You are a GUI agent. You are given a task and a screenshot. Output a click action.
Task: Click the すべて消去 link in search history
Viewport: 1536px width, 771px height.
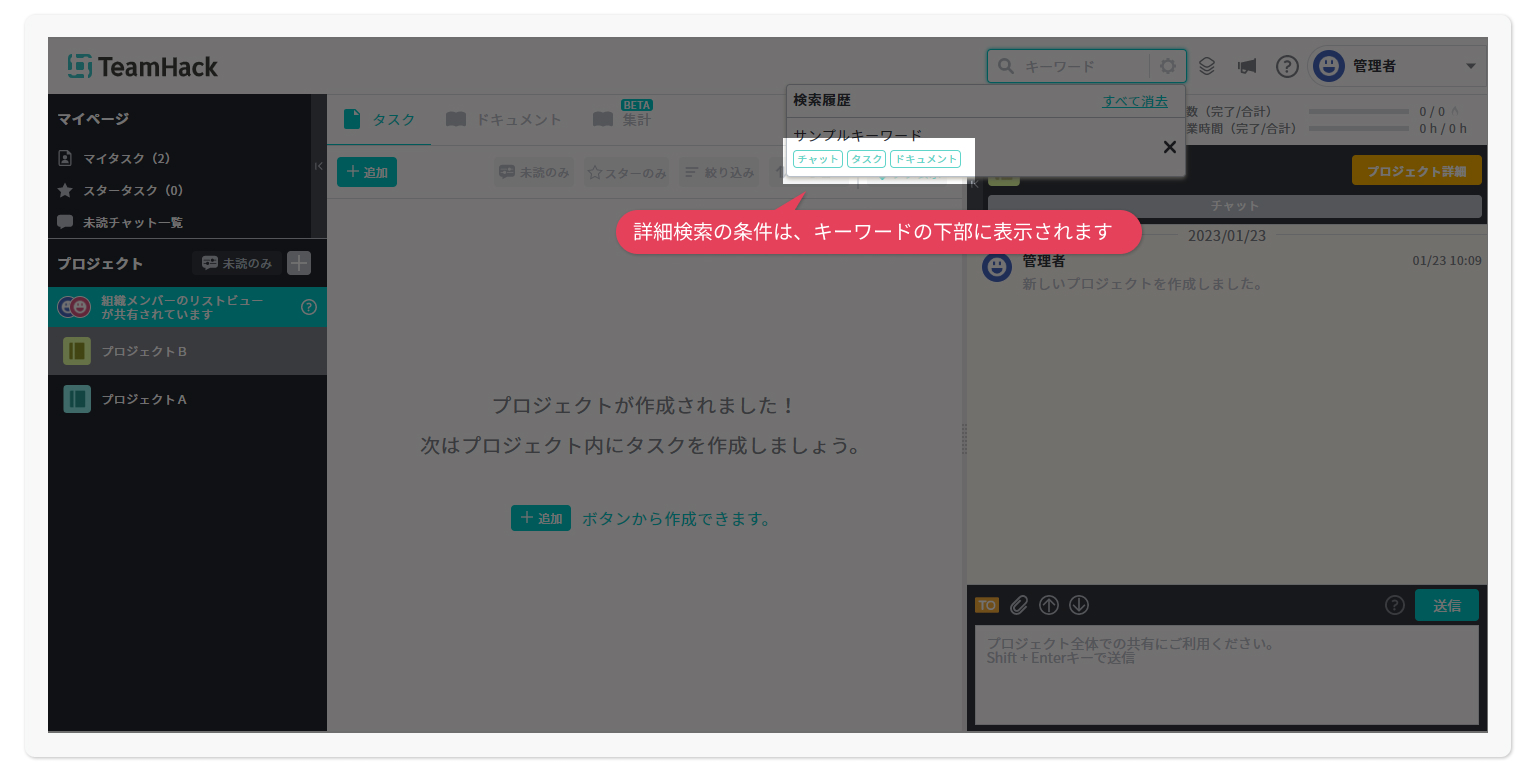1135,101
